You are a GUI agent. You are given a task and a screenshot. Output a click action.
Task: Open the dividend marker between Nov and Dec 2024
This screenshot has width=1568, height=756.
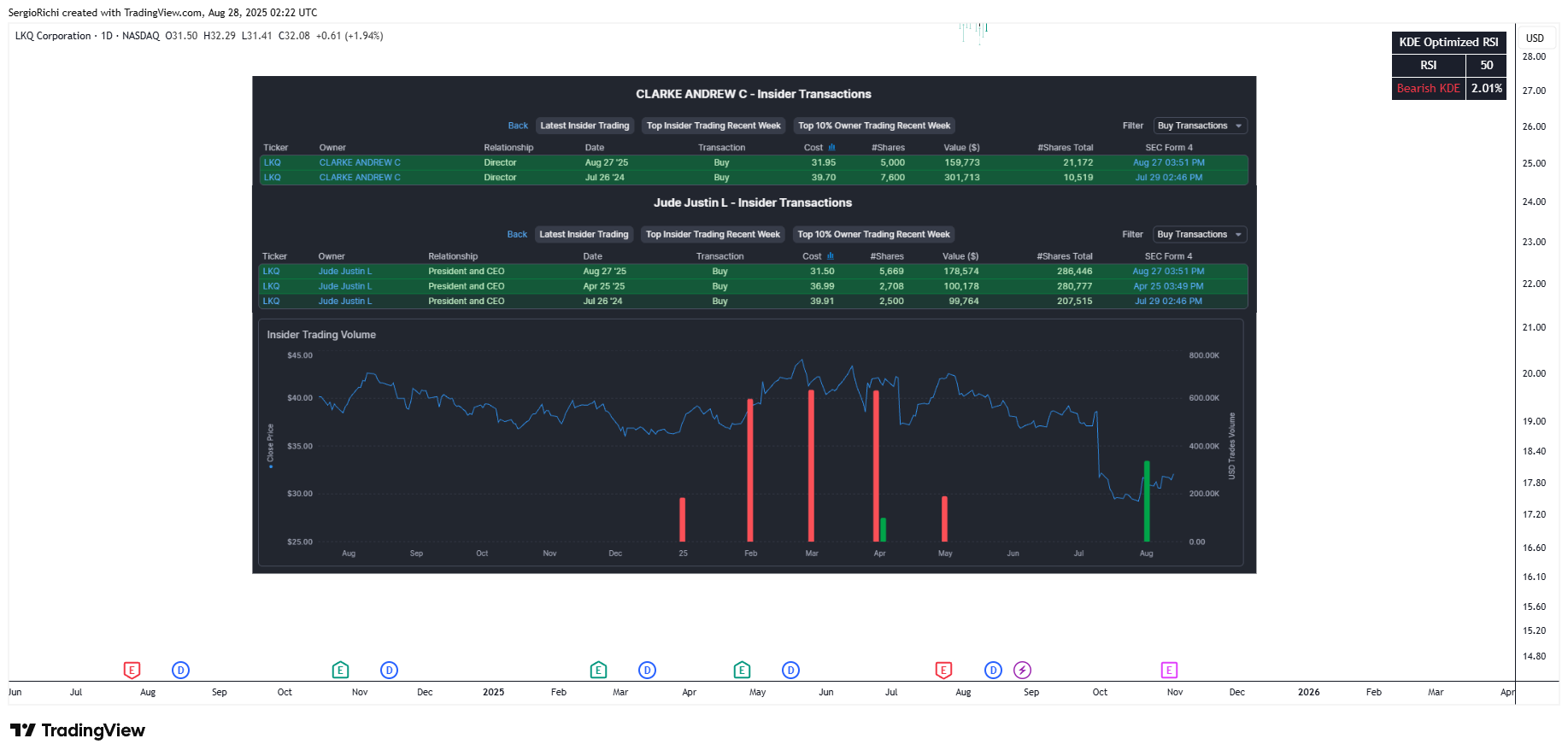click(389, 671)
